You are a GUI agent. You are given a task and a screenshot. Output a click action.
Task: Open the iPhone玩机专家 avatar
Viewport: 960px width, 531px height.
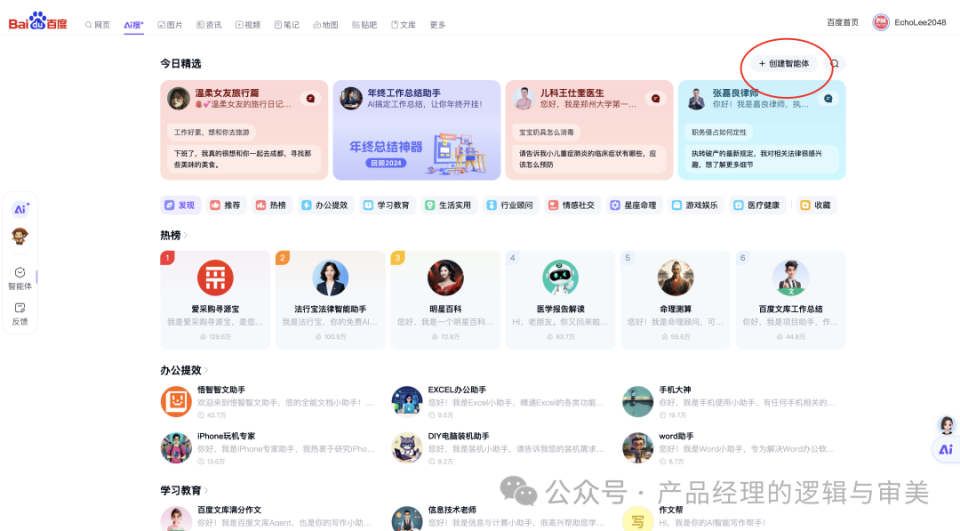(x=176, y=448)
